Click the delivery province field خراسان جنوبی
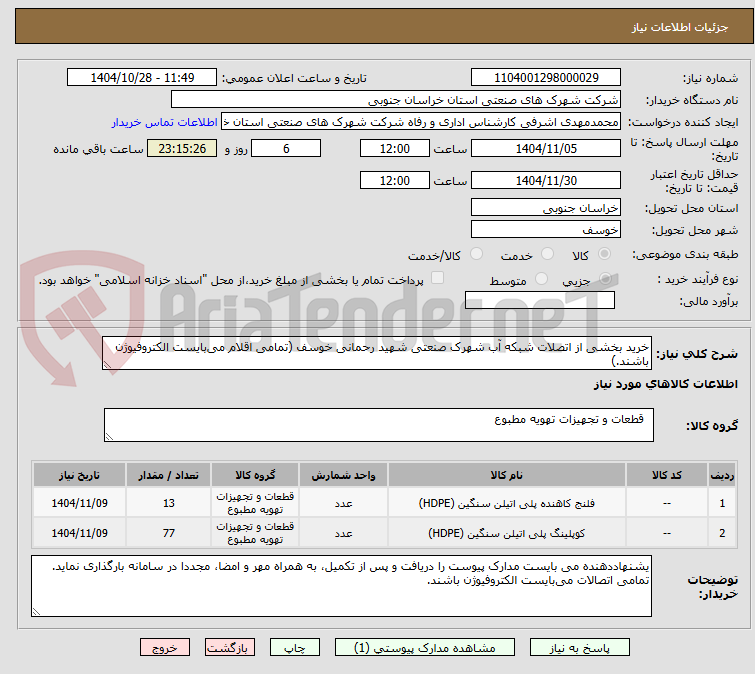755x674 pixels. click(546, 207)
